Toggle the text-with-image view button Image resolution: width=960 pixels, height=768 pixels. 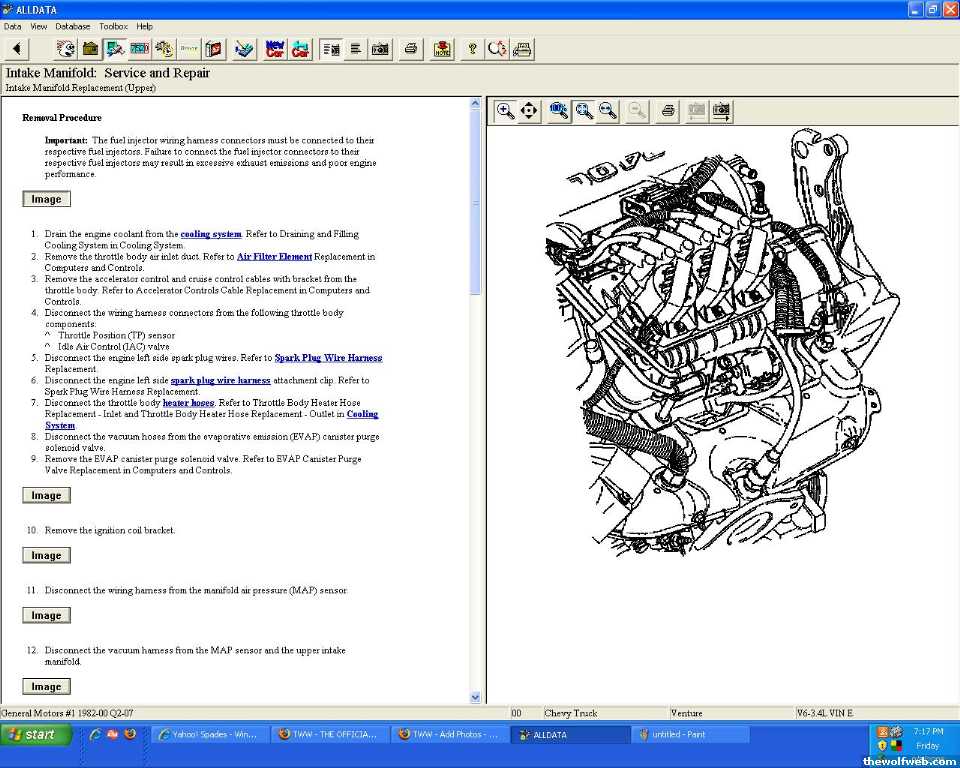pos(331,48)
